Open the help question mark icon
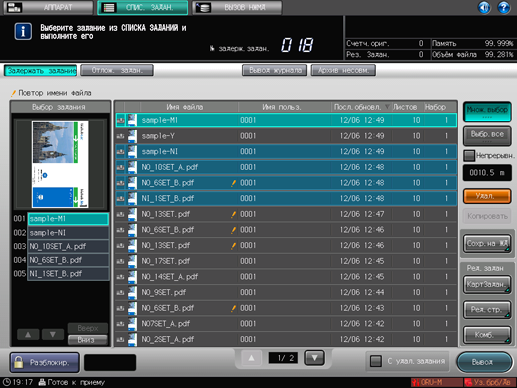 [503, 7]
